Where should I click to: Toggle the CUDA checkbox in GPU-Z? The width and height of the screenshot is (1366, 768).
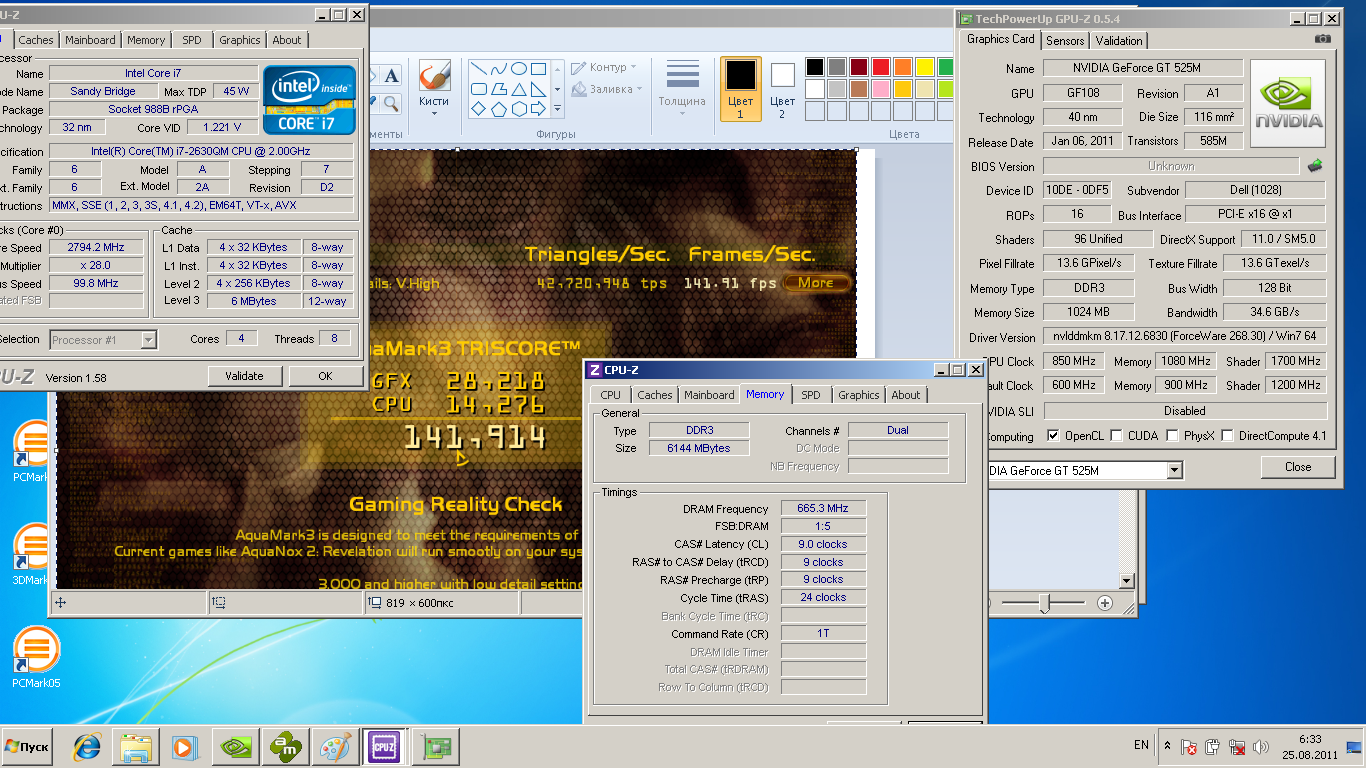point(1114,436)
